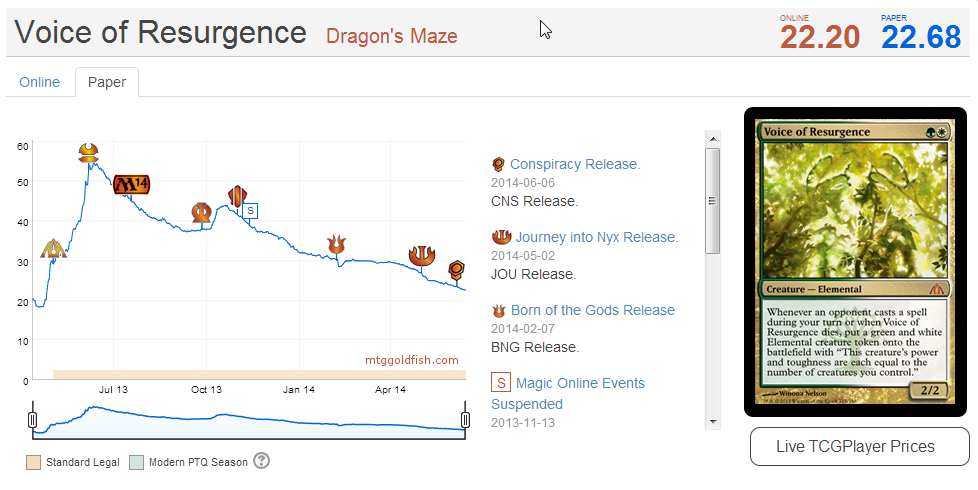978x490 pixels.
Task: Open the Conspiracy Release link
Action: [575, 164]
